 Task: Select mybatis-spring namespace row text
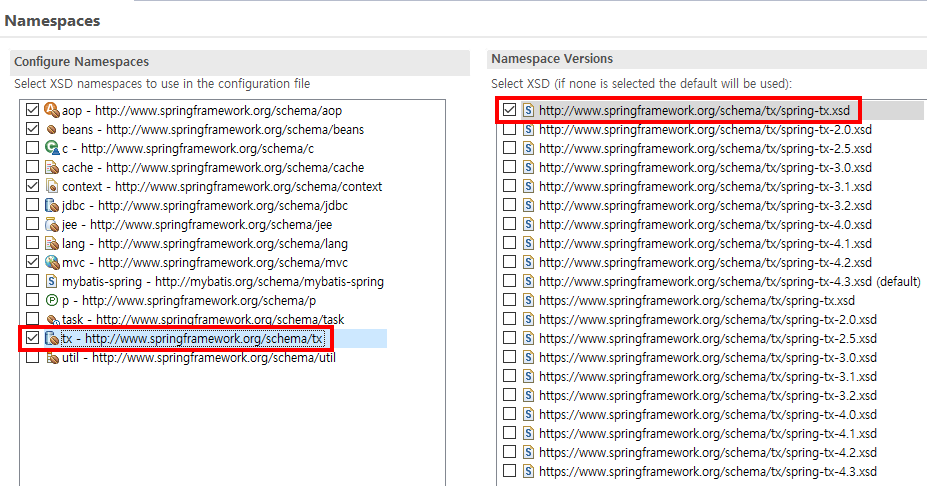pyautogui.click(x=223, y=281)
